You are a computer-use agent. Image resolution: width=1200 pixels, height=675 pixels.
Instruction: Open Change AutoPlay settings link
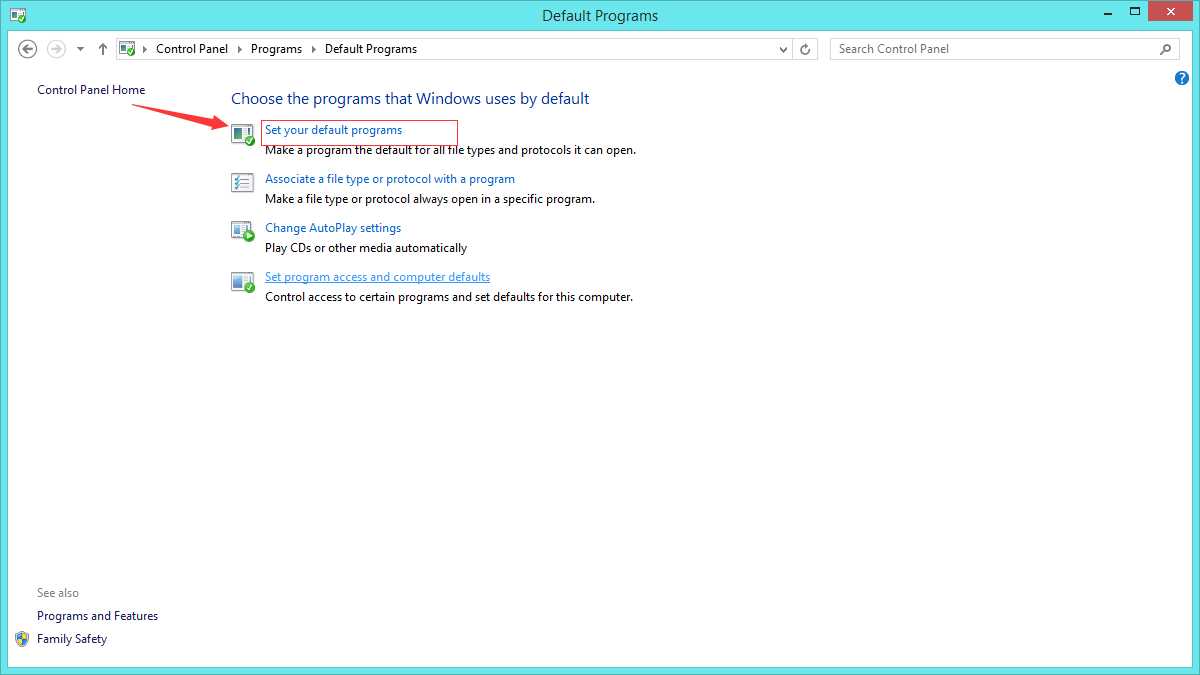point(333,228)
